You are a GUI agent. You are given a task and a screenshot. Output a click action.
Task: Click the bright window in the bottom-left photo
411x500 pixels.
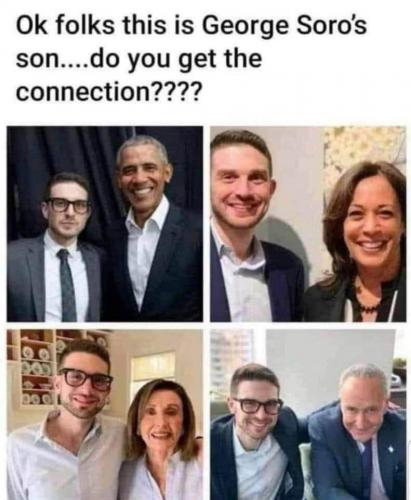pyautogui.click(x=153, y=371)
